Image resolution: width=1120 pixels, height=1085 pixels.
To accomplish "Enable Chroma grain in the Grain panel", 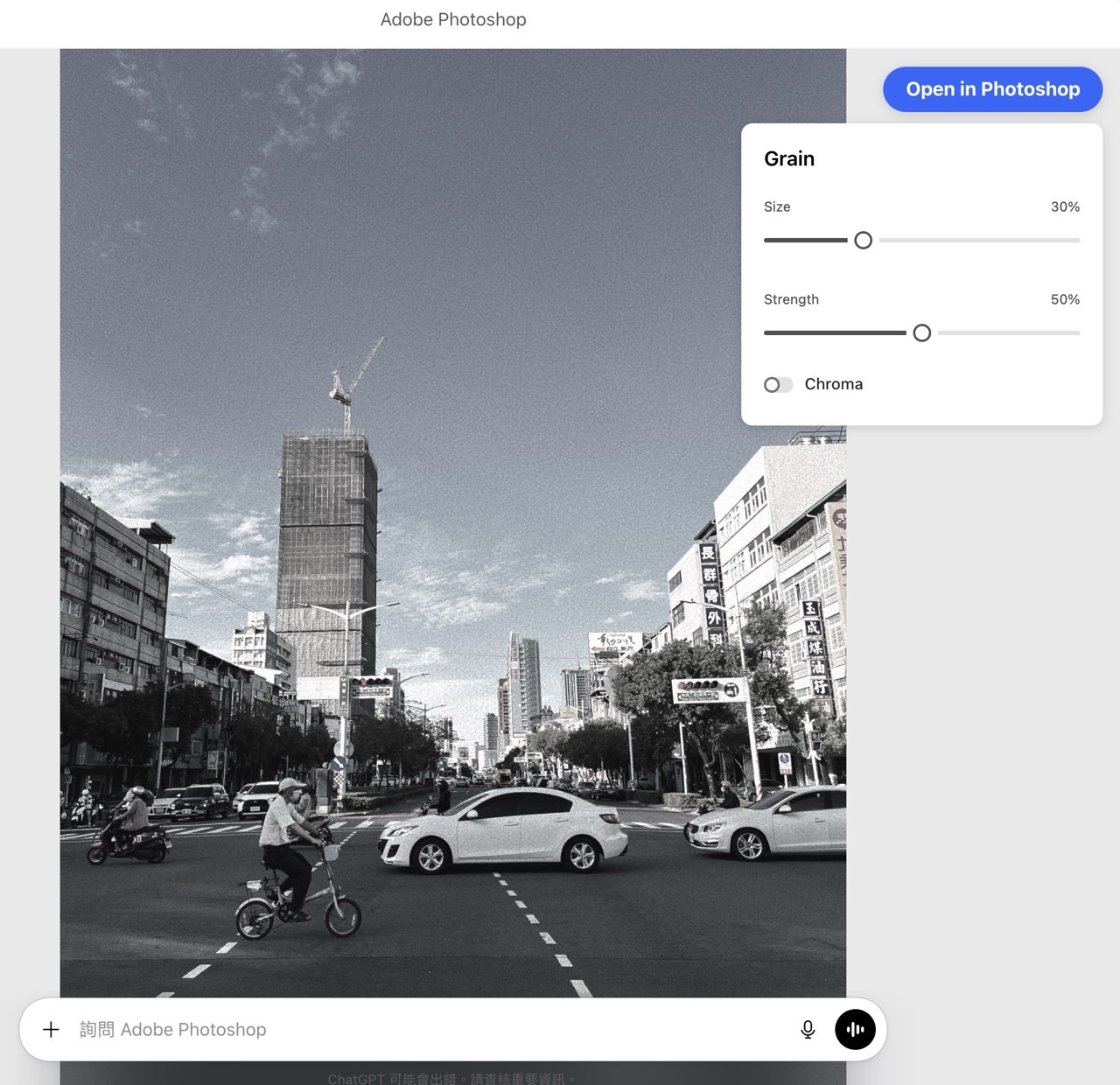I will (778, 384).
